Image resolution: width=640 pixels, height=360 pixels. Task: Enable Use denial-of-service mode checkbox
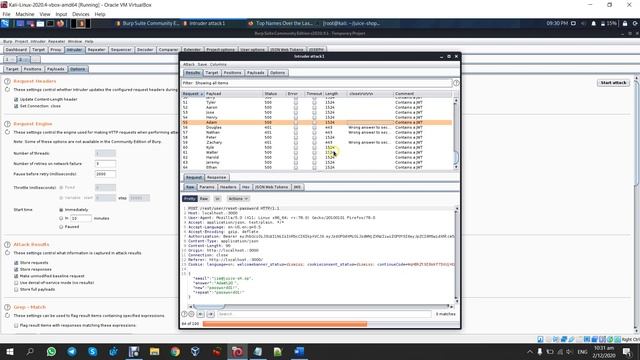pos(16,282)
